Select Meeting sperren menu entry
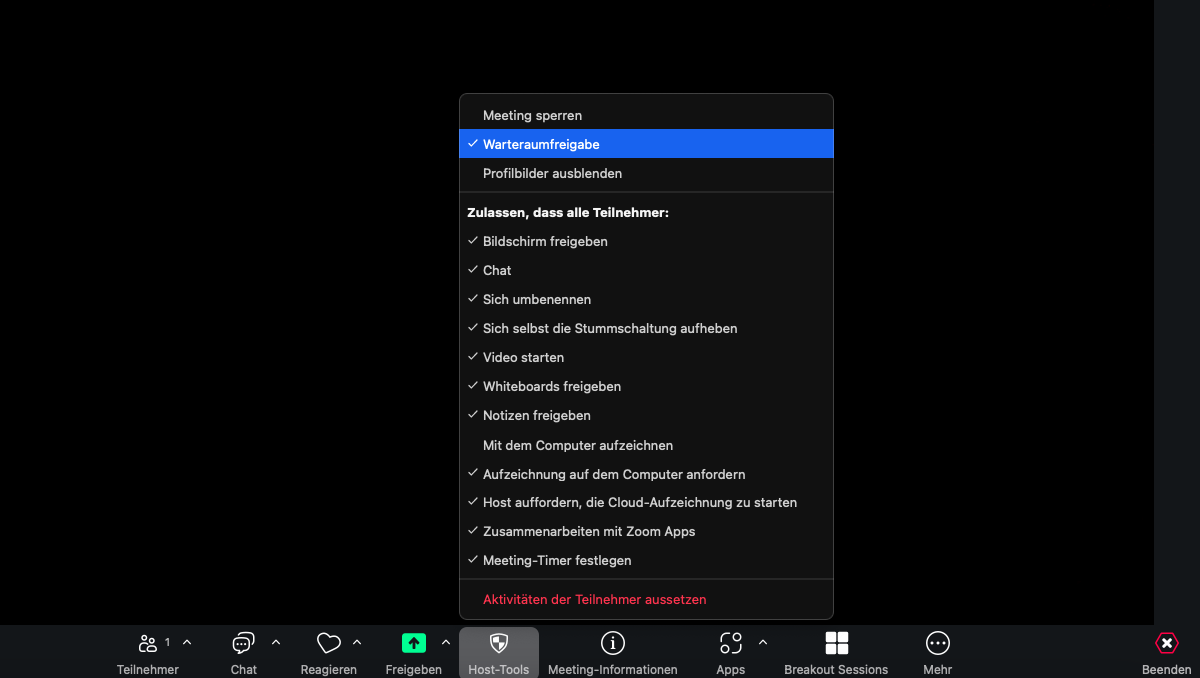 [532, 115]
